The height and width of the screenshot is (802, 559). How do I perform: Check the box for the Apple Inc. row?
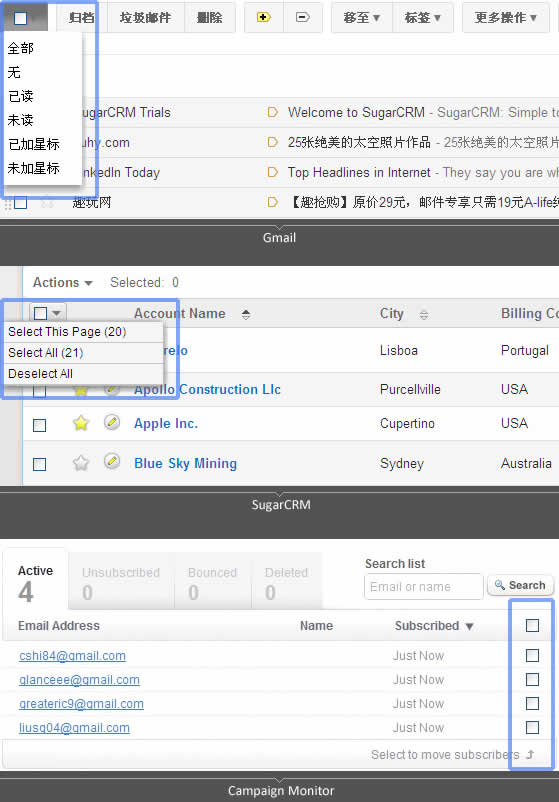click(39, 425)
